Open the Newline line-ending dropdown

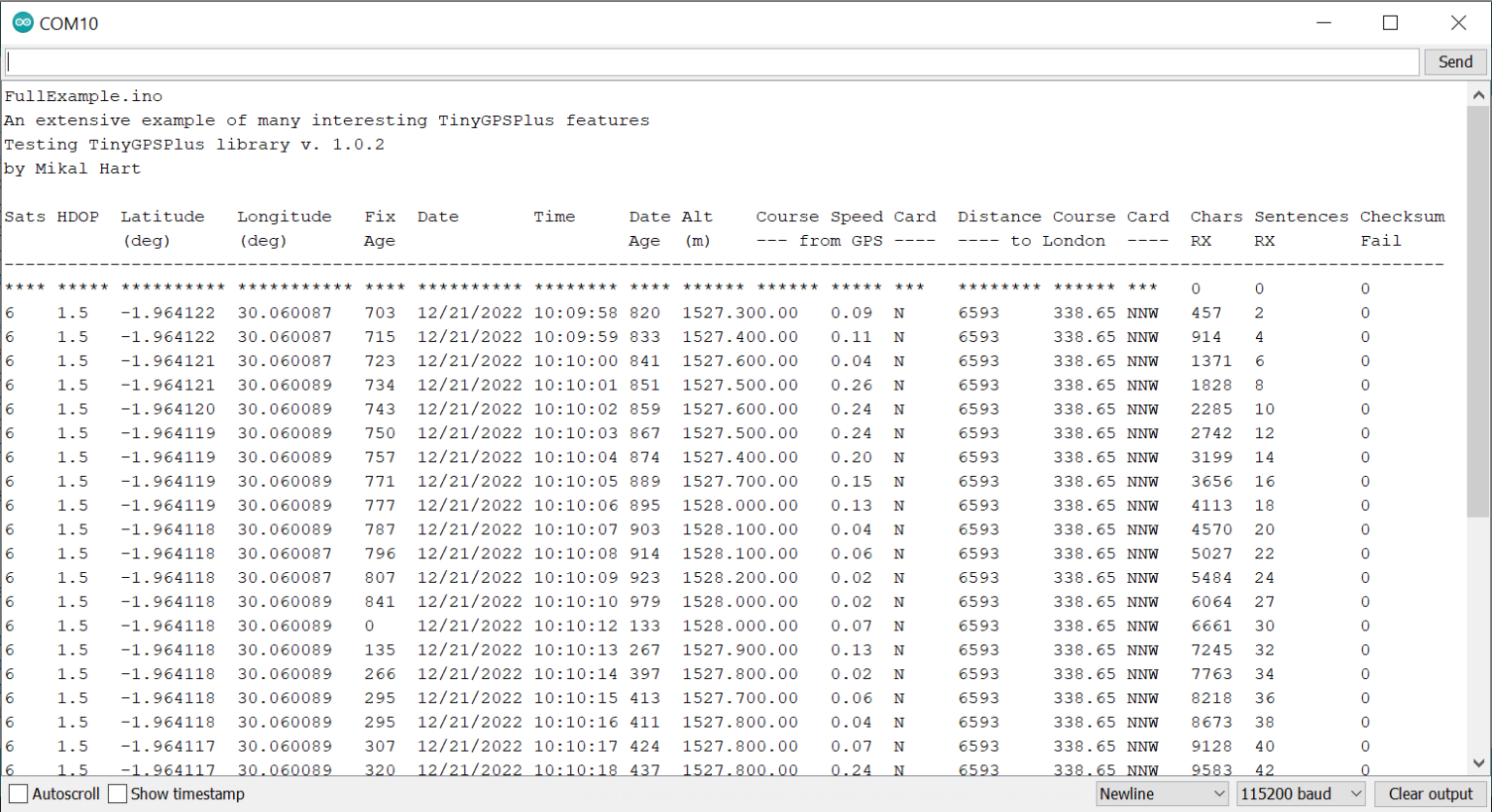coord(1162,794)
